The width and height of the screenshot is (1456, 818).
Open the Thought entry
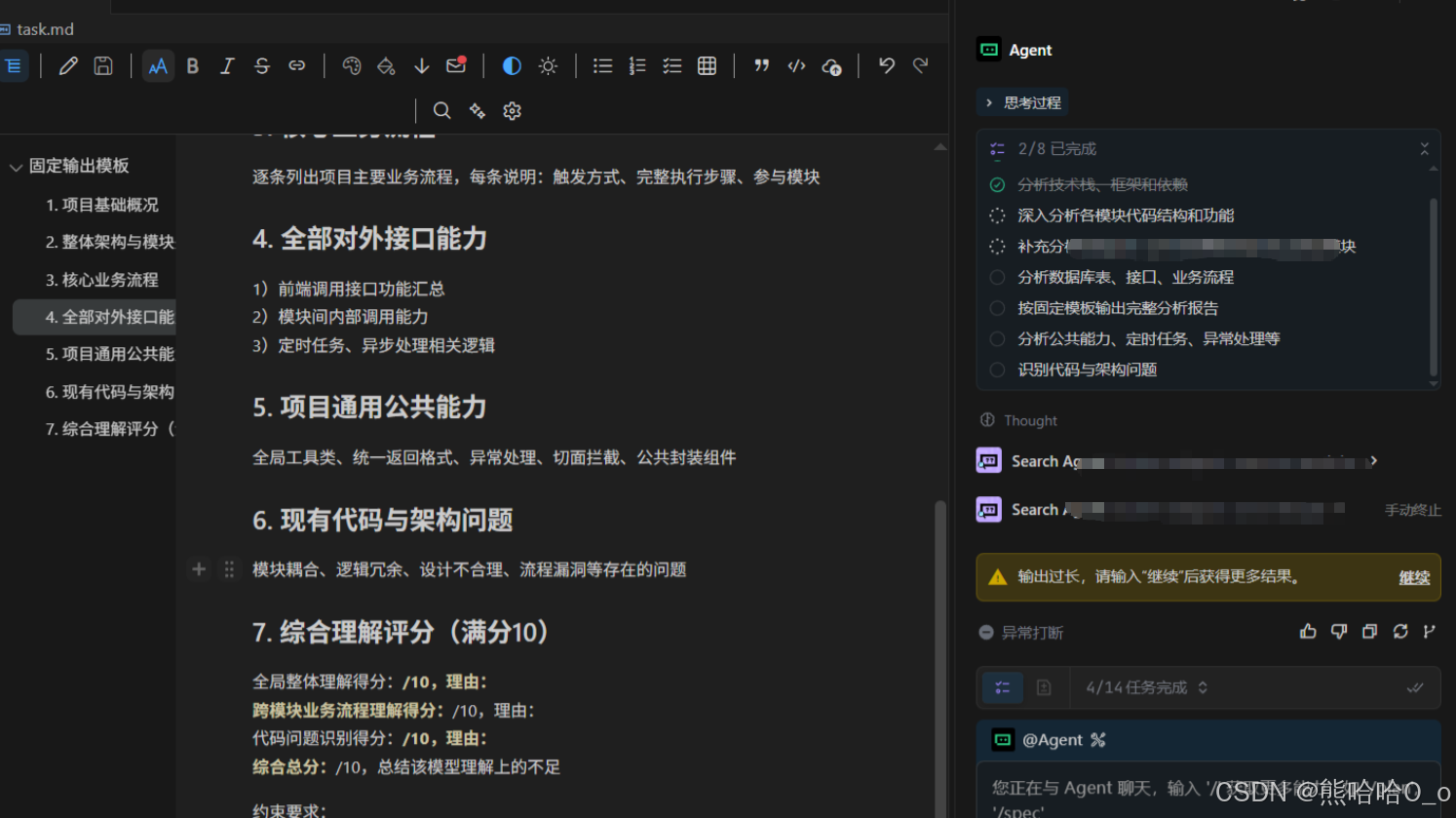(1018, 420)
